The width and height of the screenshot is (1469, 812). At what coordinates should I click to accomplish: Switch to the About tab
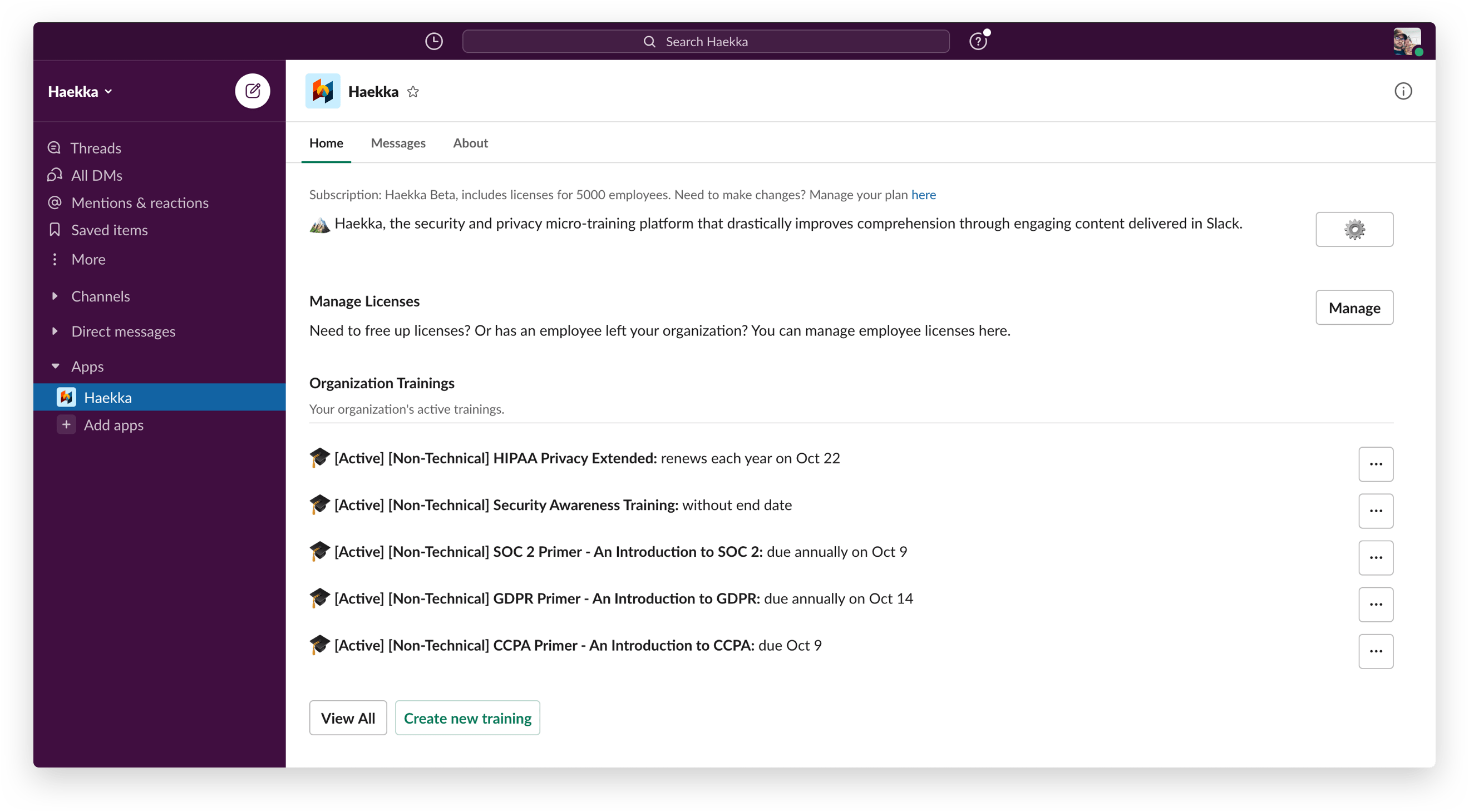tap(470, 143)
